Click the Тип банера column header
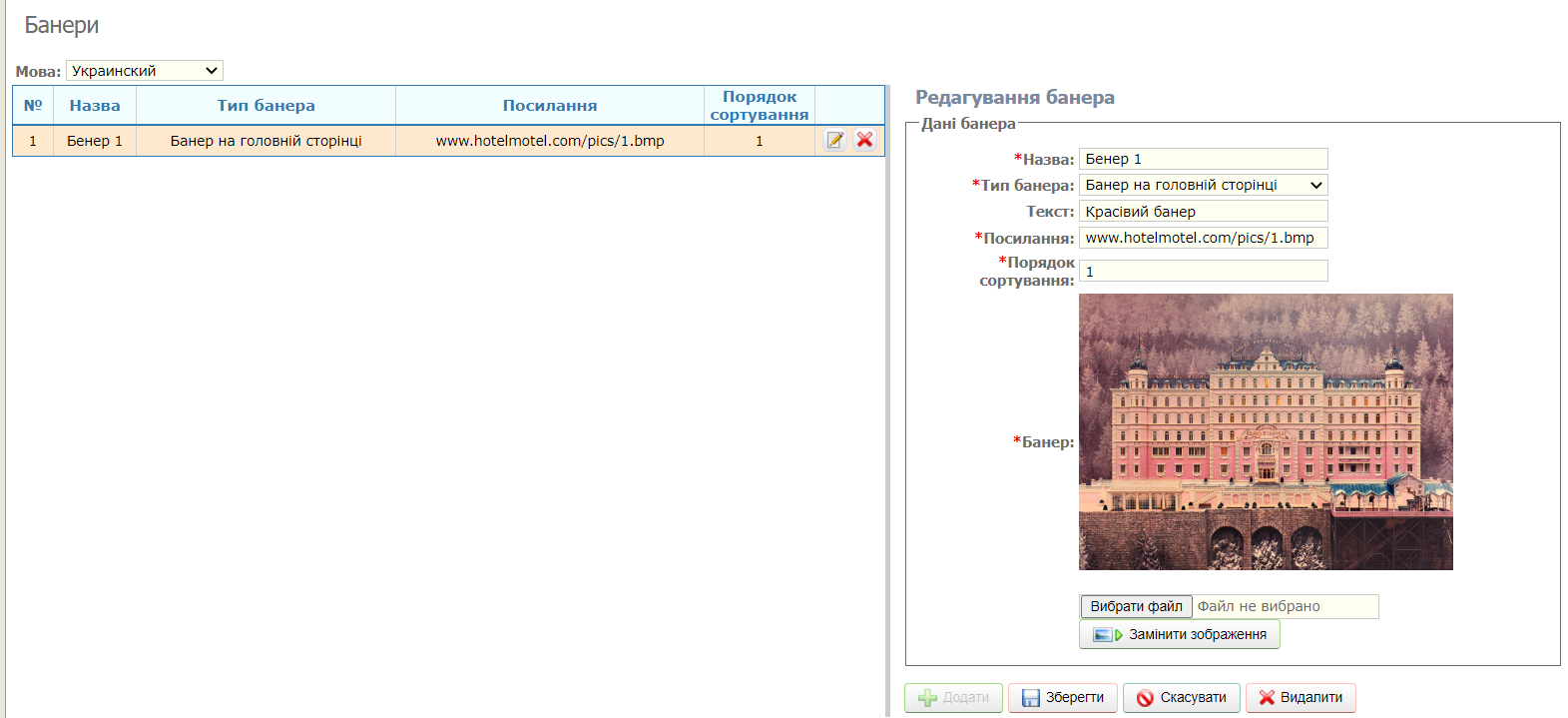Screen dimensions: 1568x718 [x=265, y=106]
